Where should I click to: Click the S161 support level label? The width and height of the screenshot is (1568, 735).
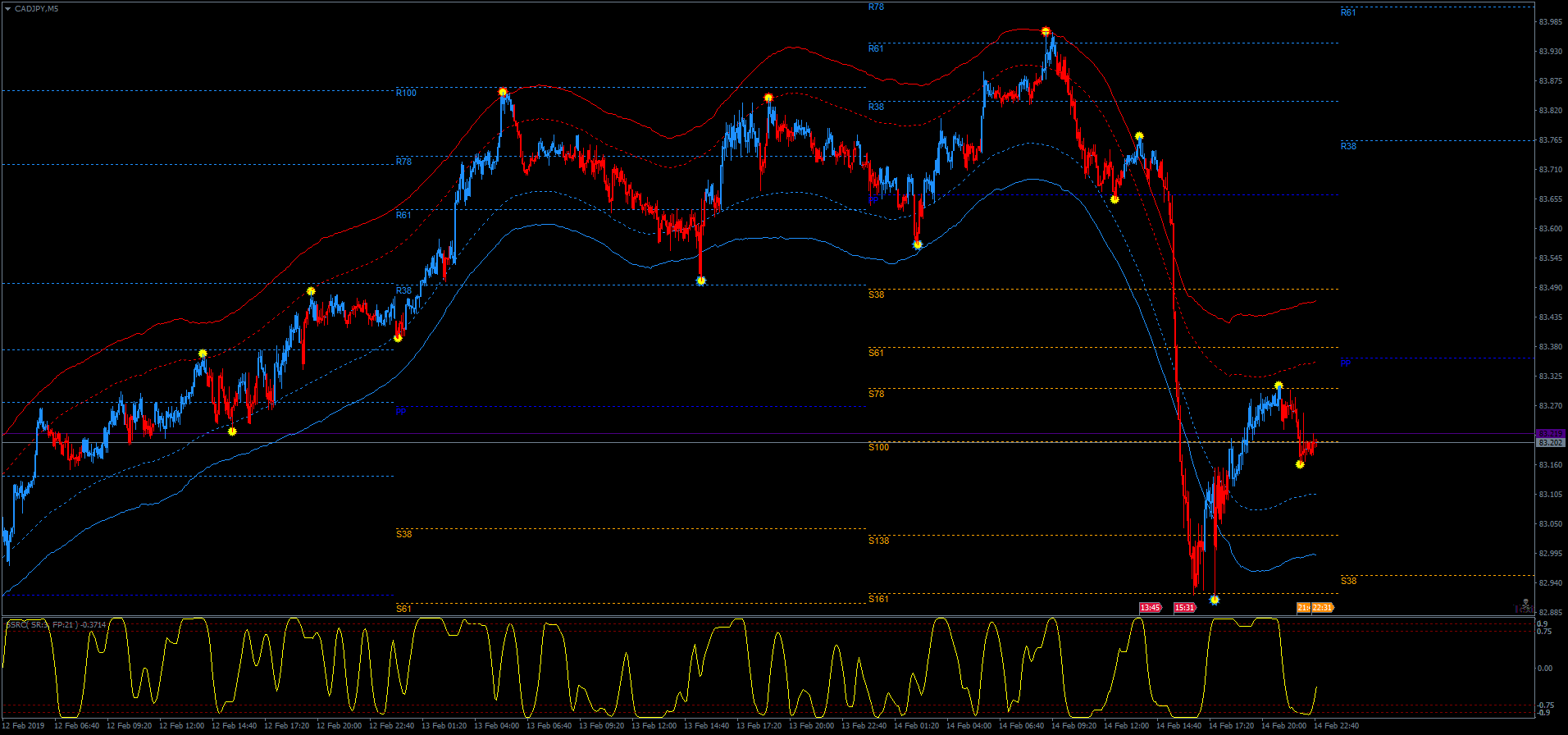[878, 599]
